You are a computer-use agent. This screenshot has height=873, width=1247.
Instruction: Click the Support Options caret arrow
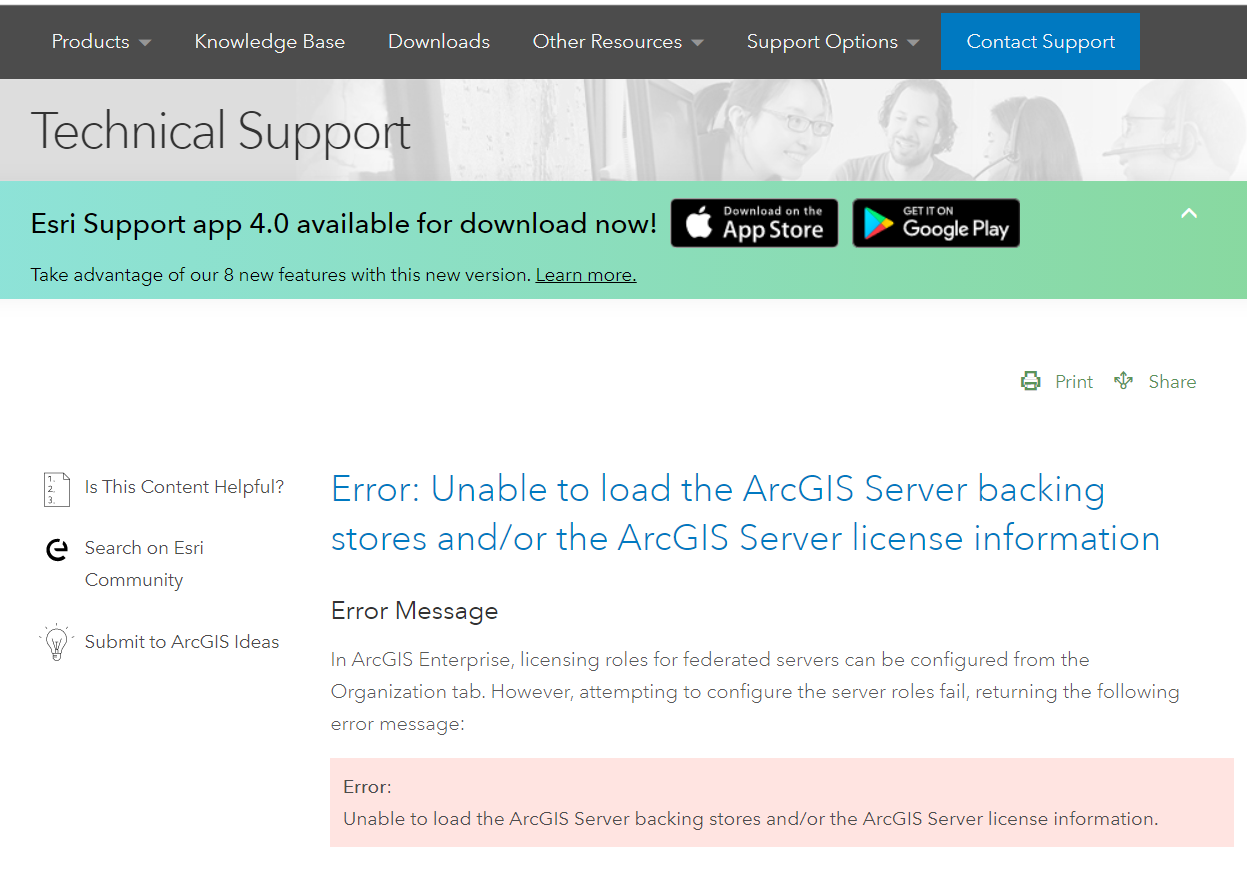click(x=913, y=43)
